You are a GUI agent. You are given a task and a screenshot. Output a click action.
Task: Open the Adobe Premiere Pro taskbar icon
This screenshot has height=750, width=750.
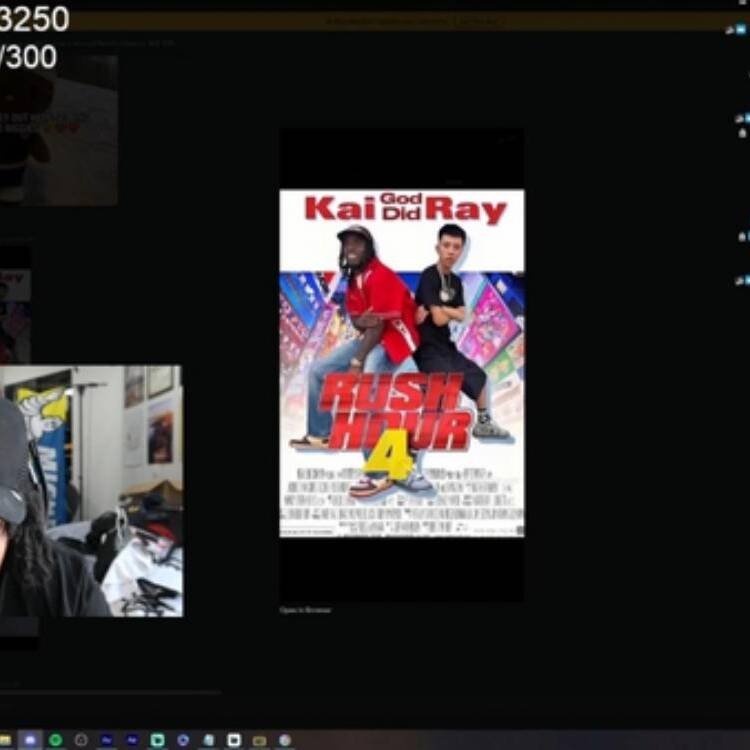click(x=107, y=740)
